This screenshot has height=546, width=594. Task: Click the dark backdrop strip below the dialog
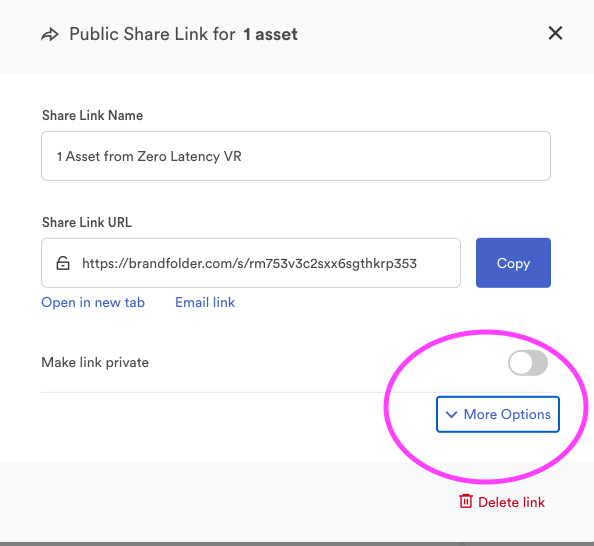pyautogui.click(x=297, y=544)
